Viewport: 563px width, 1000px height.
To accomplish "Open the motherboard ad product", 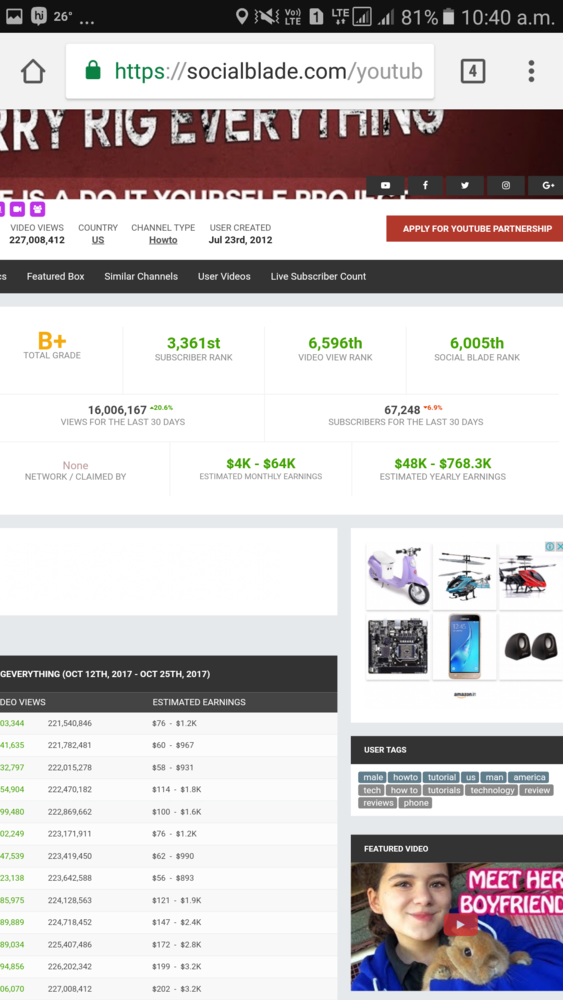I will pyautogui.click(x=398, y=646).
